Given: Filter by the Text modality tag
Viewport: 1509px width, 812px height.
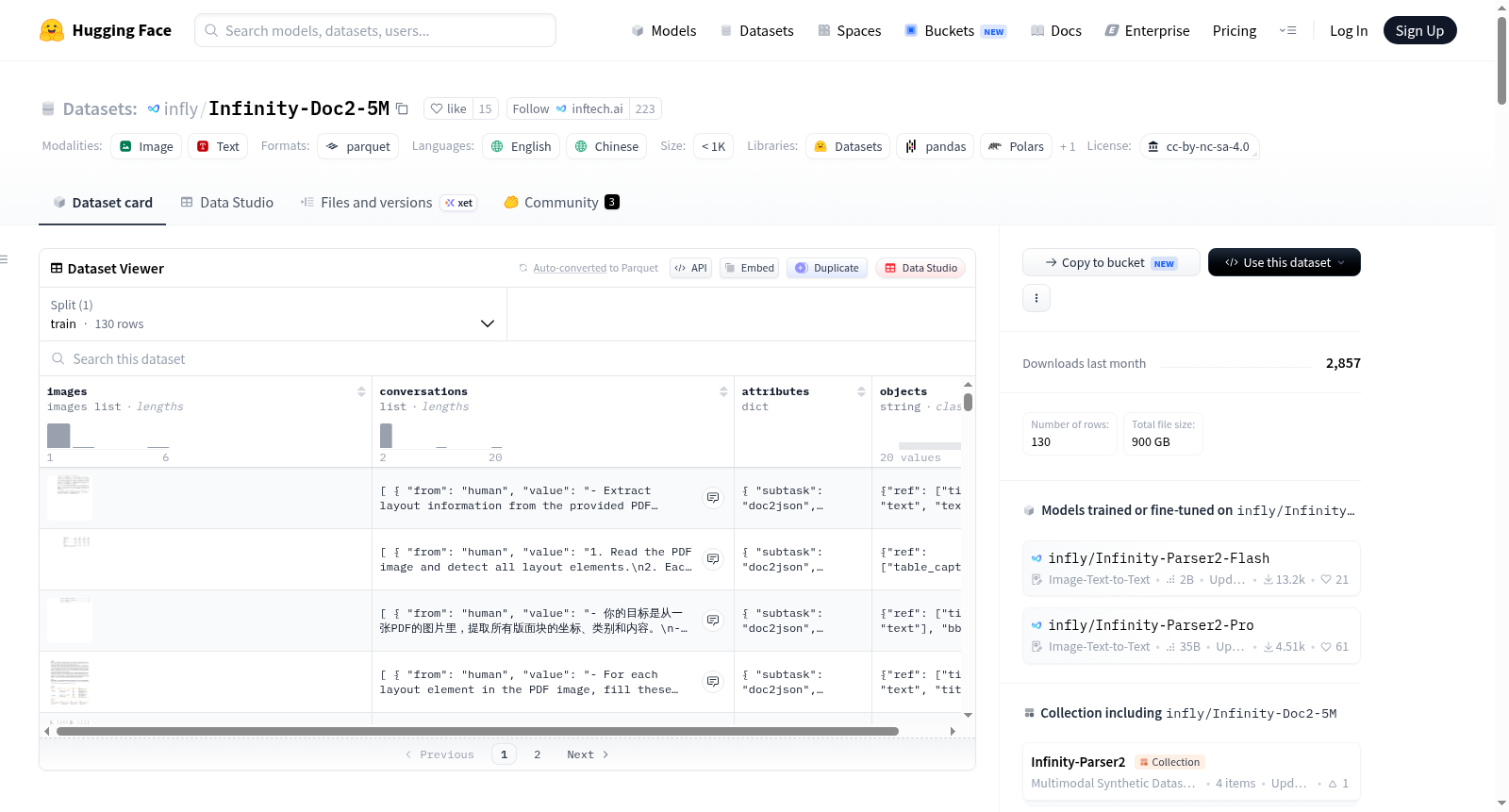Looking at the screenshot, I should pos(218,146).
